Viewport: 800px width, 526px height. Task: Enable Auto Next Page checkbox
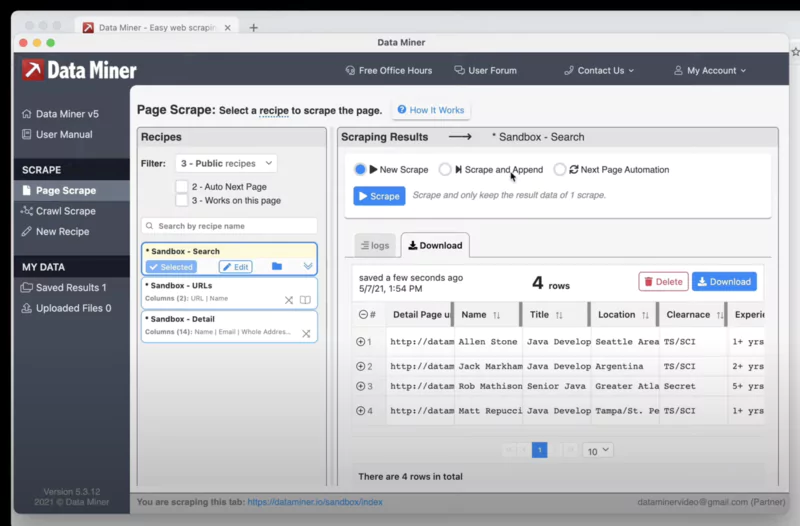[181, 186]
